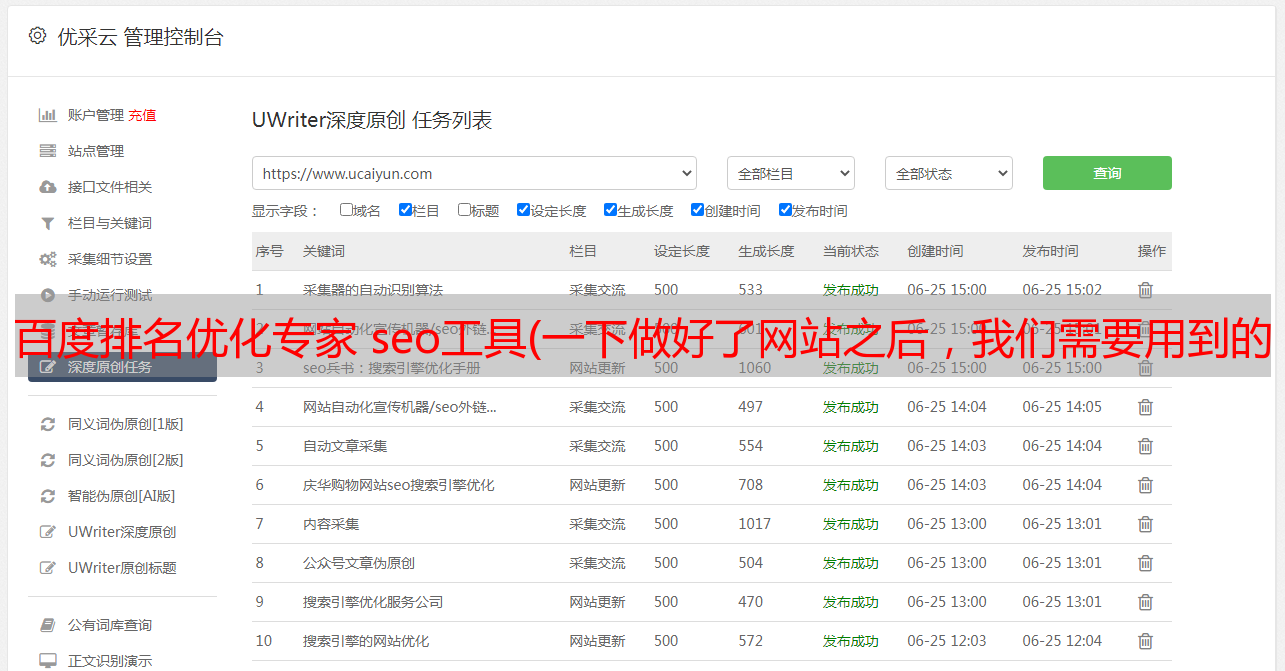Delete the 公众号文章伪原创 task
The image size is (1285, 671).
1146,563
